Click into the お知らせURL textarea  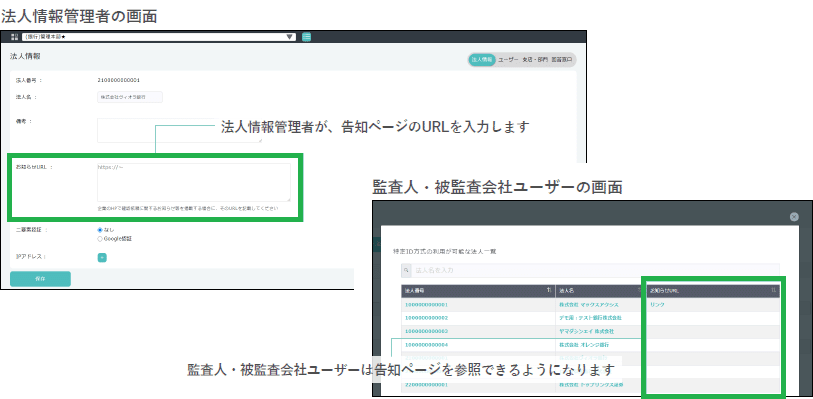coord(194,182)
